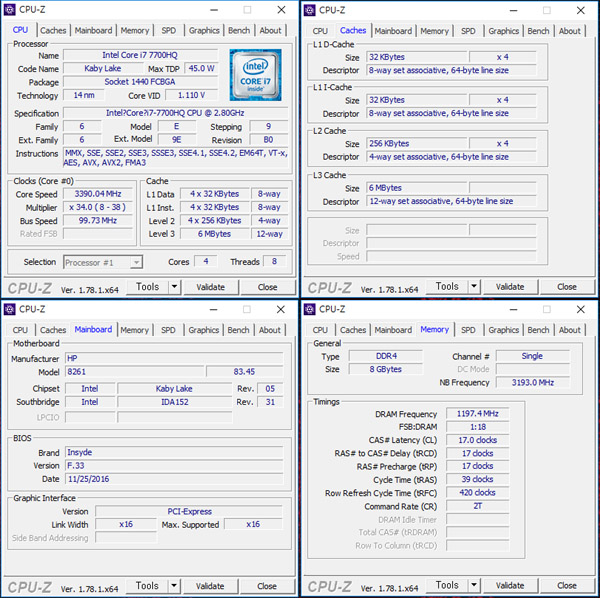600x598 pixels.
Task: Select CPU tab in the Caches tab window
Action: [x=320, y=31]
